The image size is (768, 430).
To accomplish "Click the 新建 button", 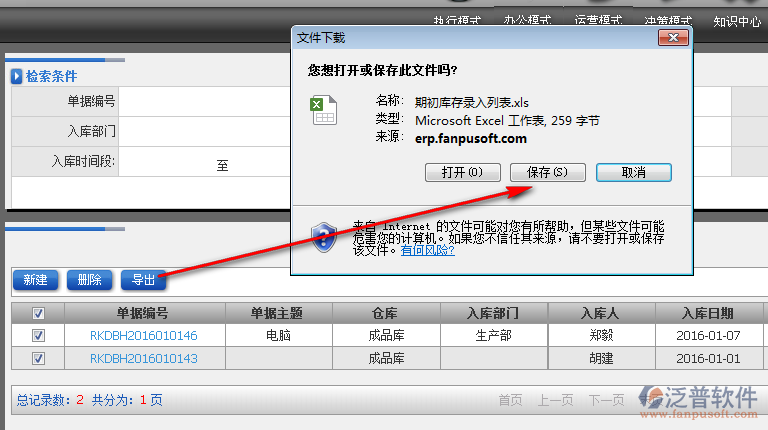I will 35,280.
